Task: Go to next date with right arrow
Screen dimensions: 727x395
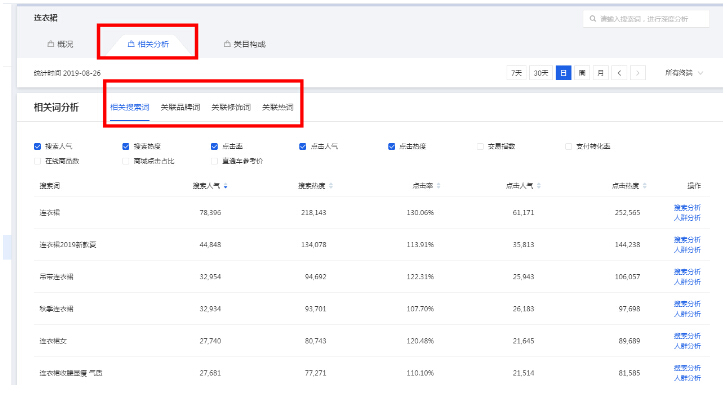Action: [x=638, y=73]
